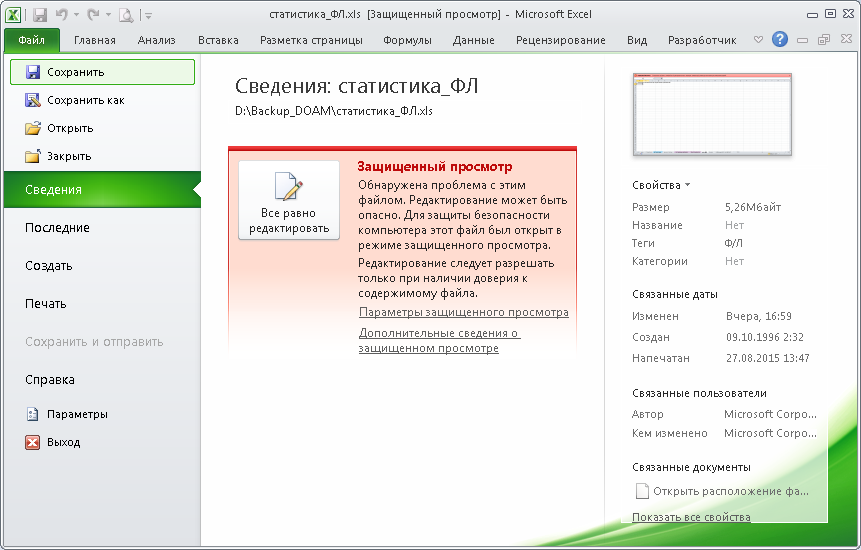Click the file path D:\Backup_DOAM text
861x550 pixels.
(334, 111)
